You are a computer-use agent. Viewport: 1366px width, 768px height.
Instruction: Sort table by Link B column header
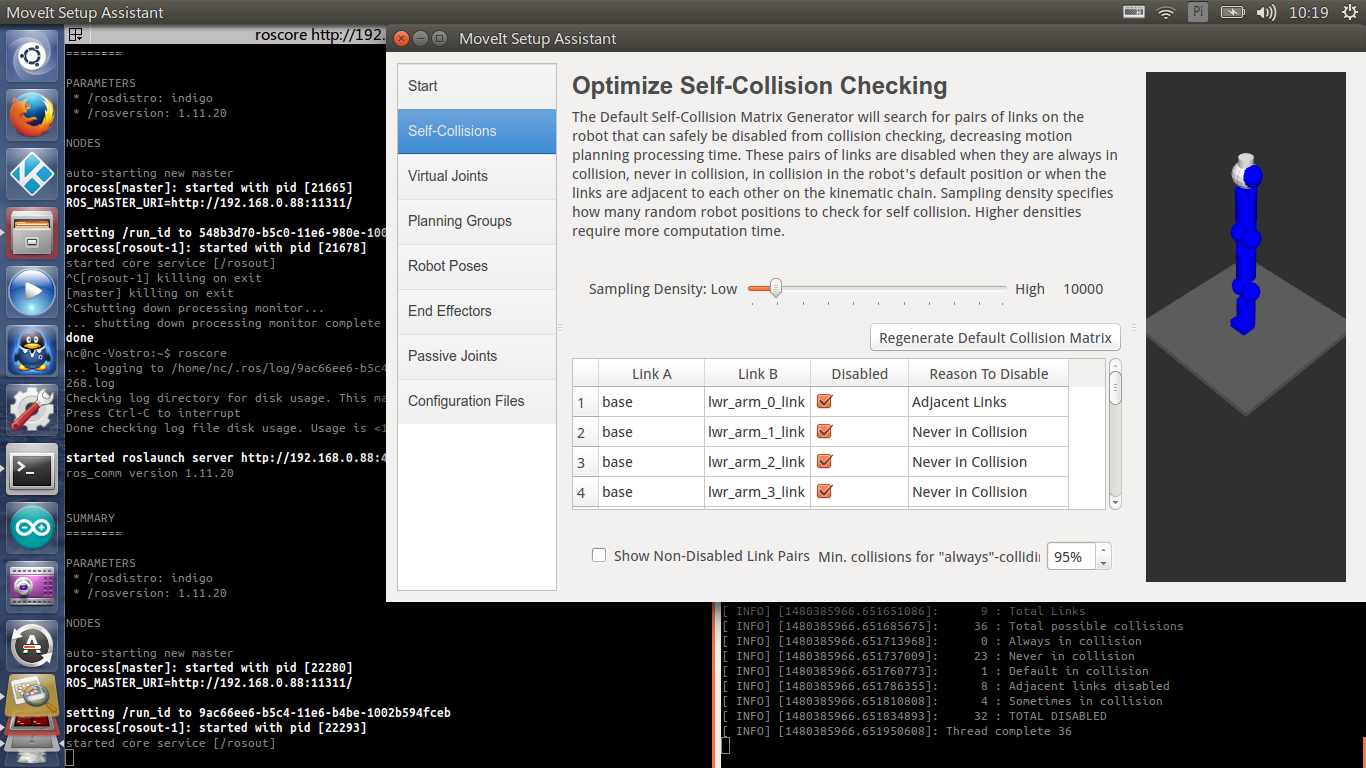[x=758, y=373]
